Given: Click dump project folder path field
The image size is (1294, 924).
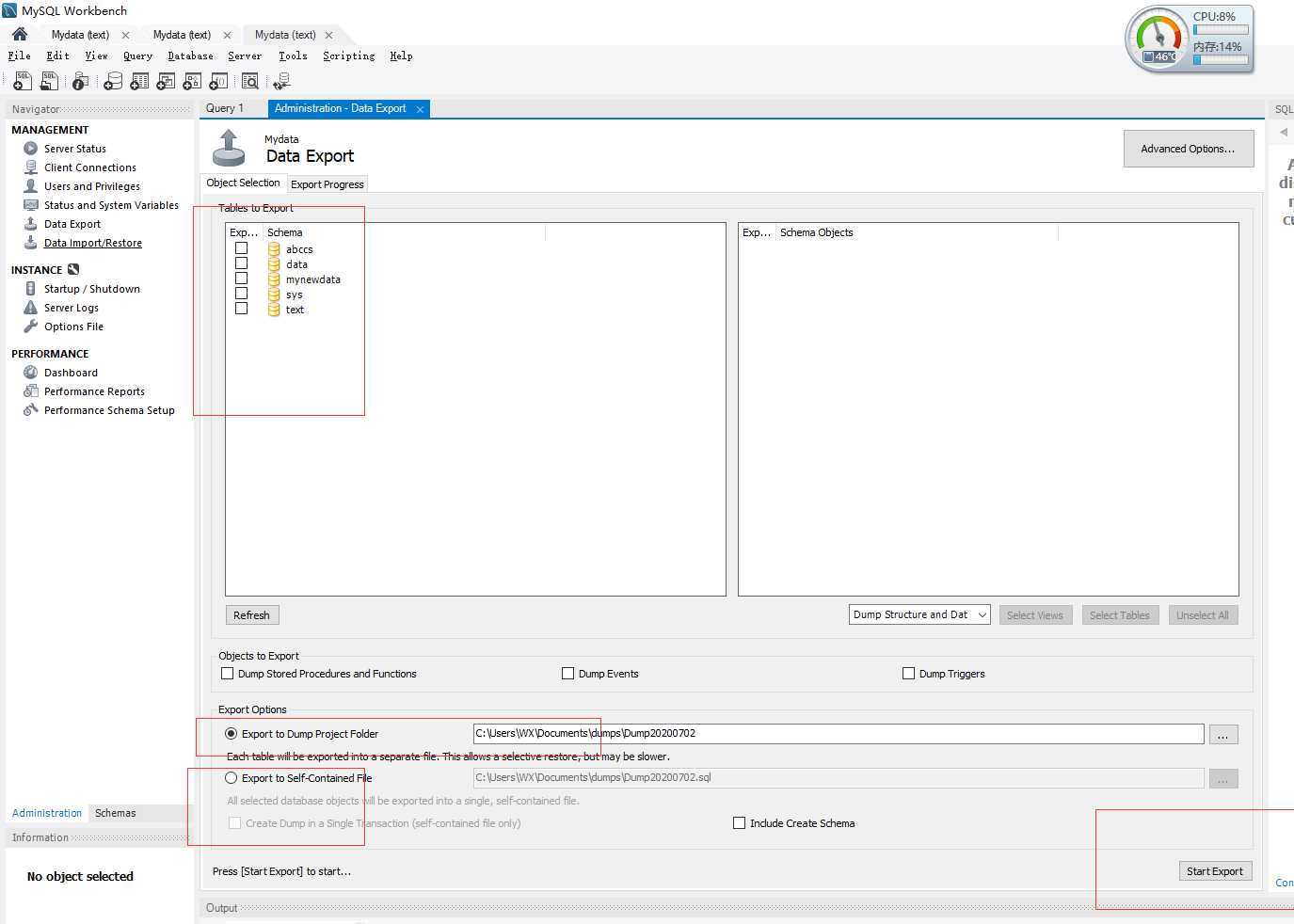Looking at the screenshot, I should pos(839,734).
